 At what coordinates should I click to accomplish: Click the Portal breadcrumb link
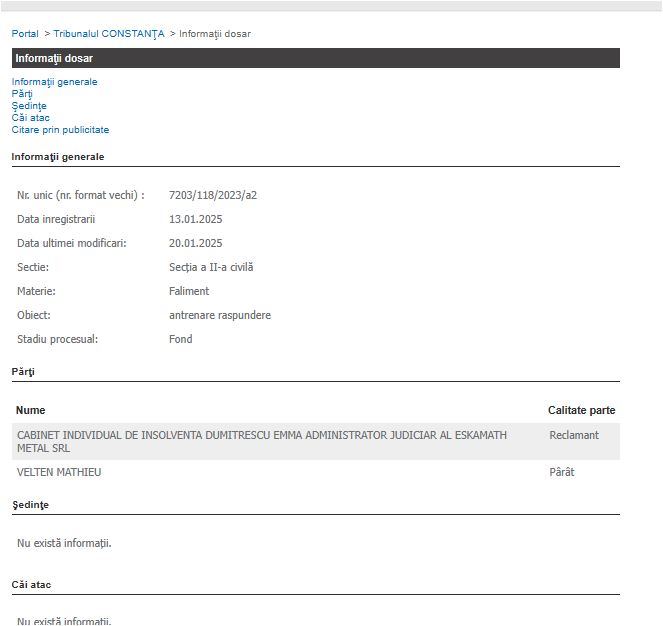(x=25, y=34)
